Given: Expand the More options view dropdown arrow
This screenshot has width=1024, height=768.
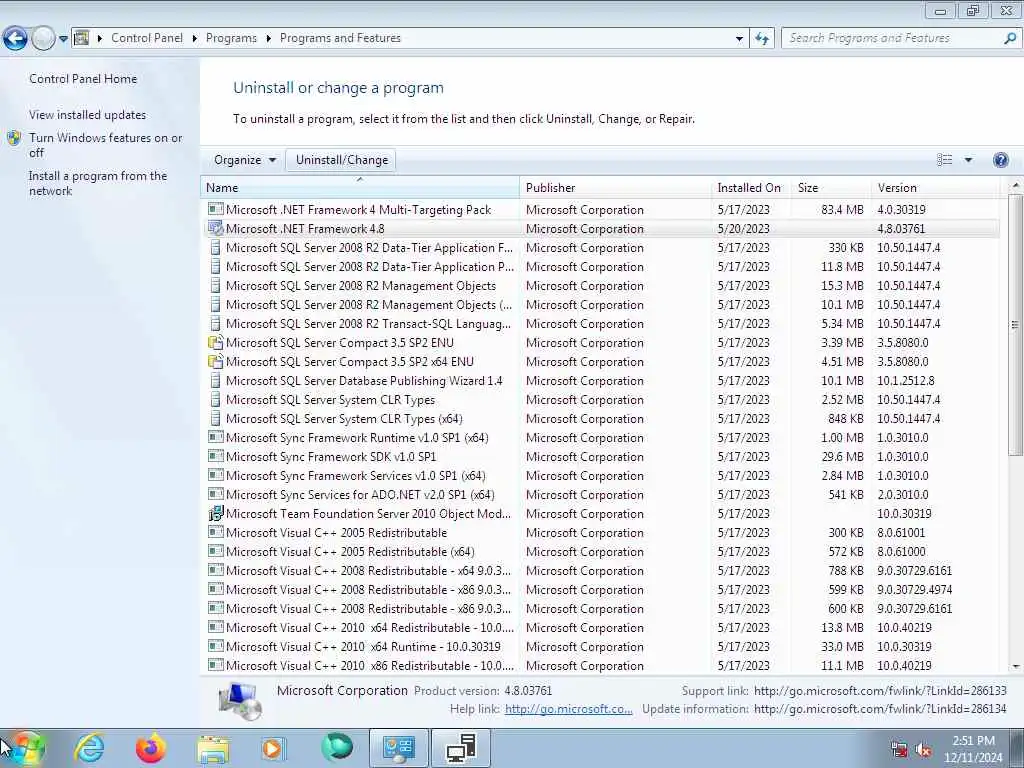Looking at the screenshot, I should (968, 160).
